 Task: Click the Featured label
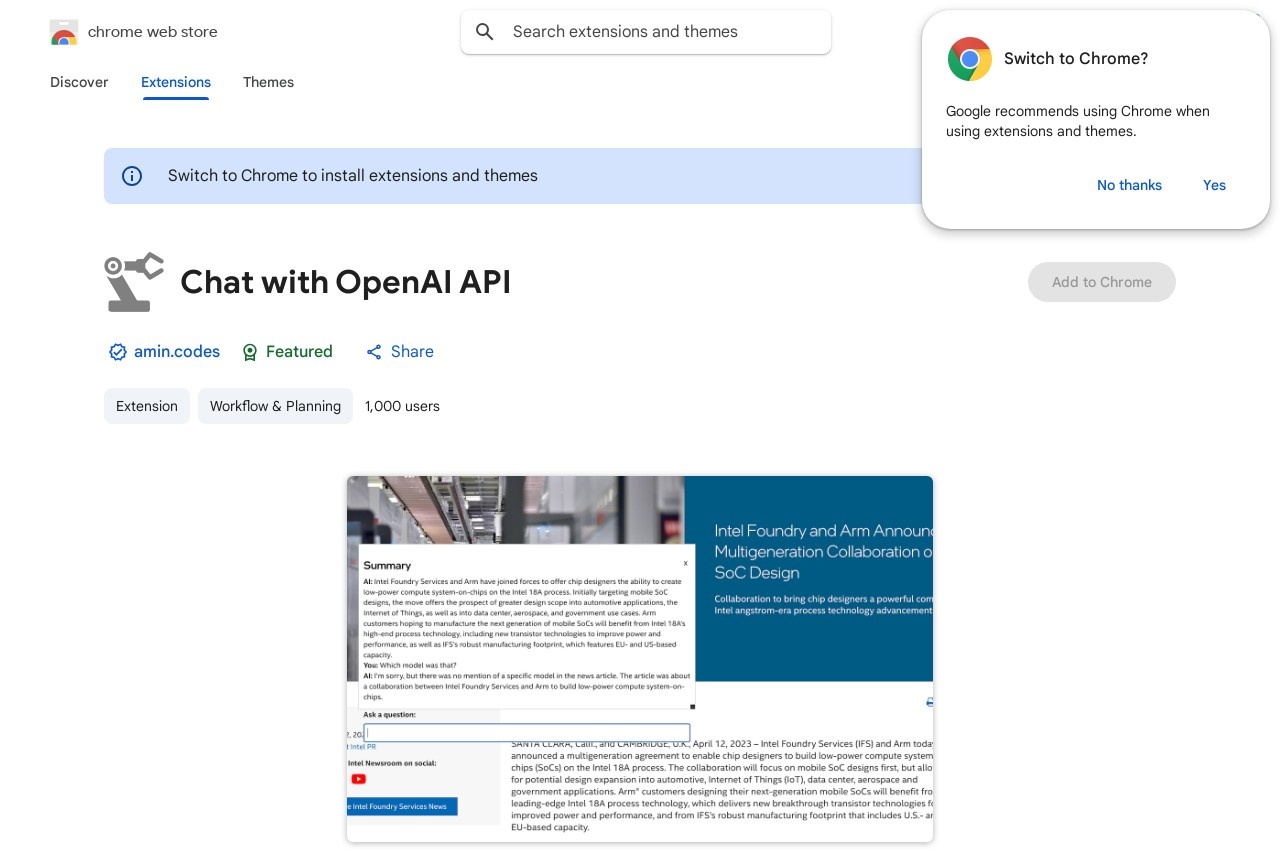pyautogui.click(x=299, y=352)
